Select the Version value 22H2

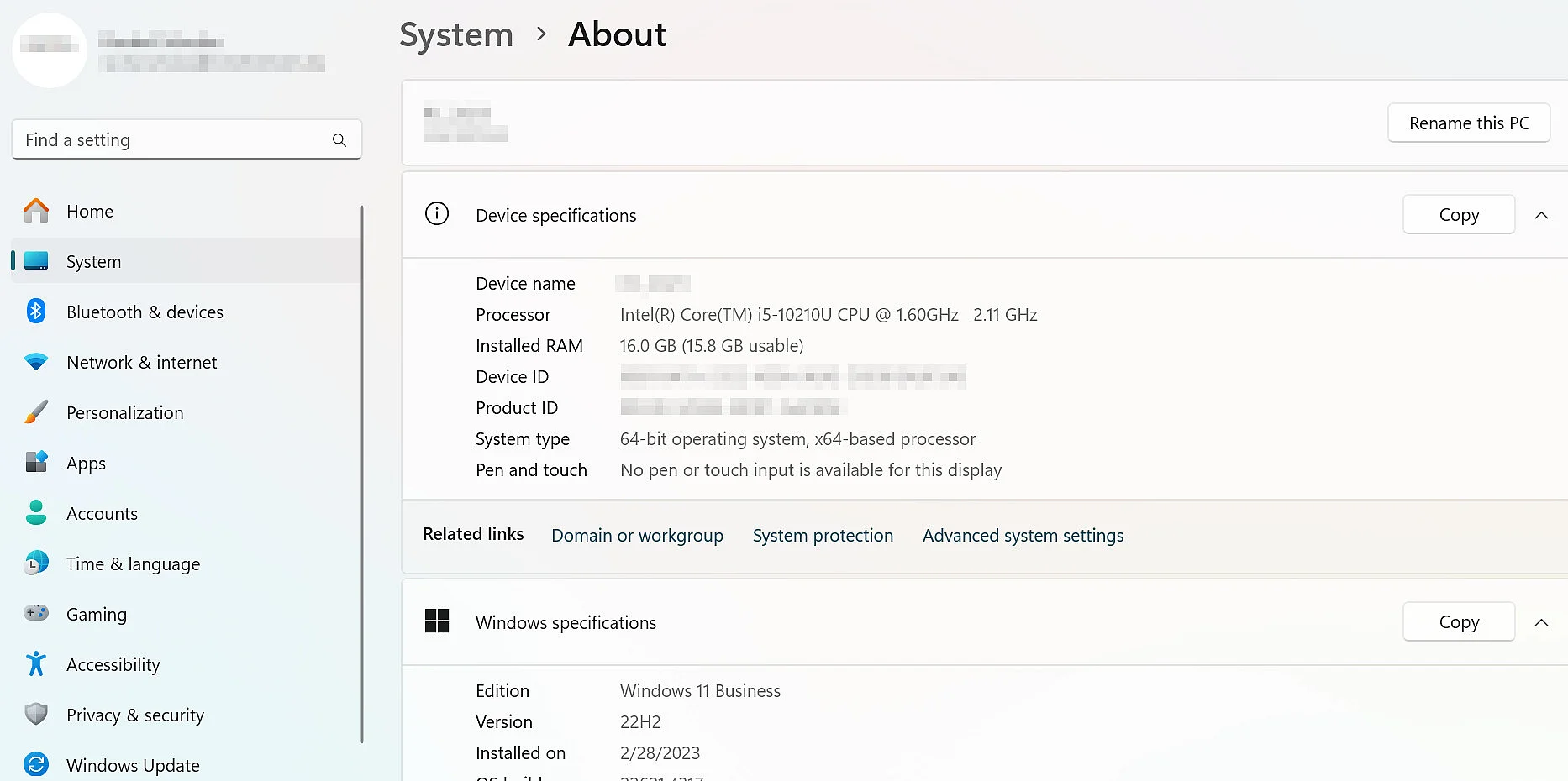pyautogui.click(x=640, y=722)
